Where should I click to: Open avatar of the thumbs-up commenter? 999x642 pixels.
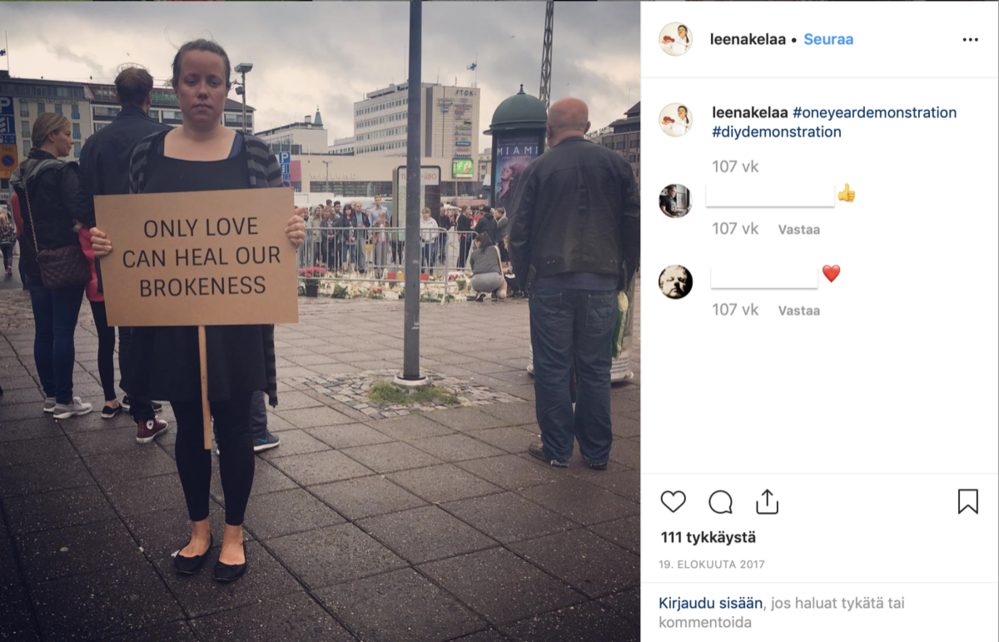pos(675,201)
